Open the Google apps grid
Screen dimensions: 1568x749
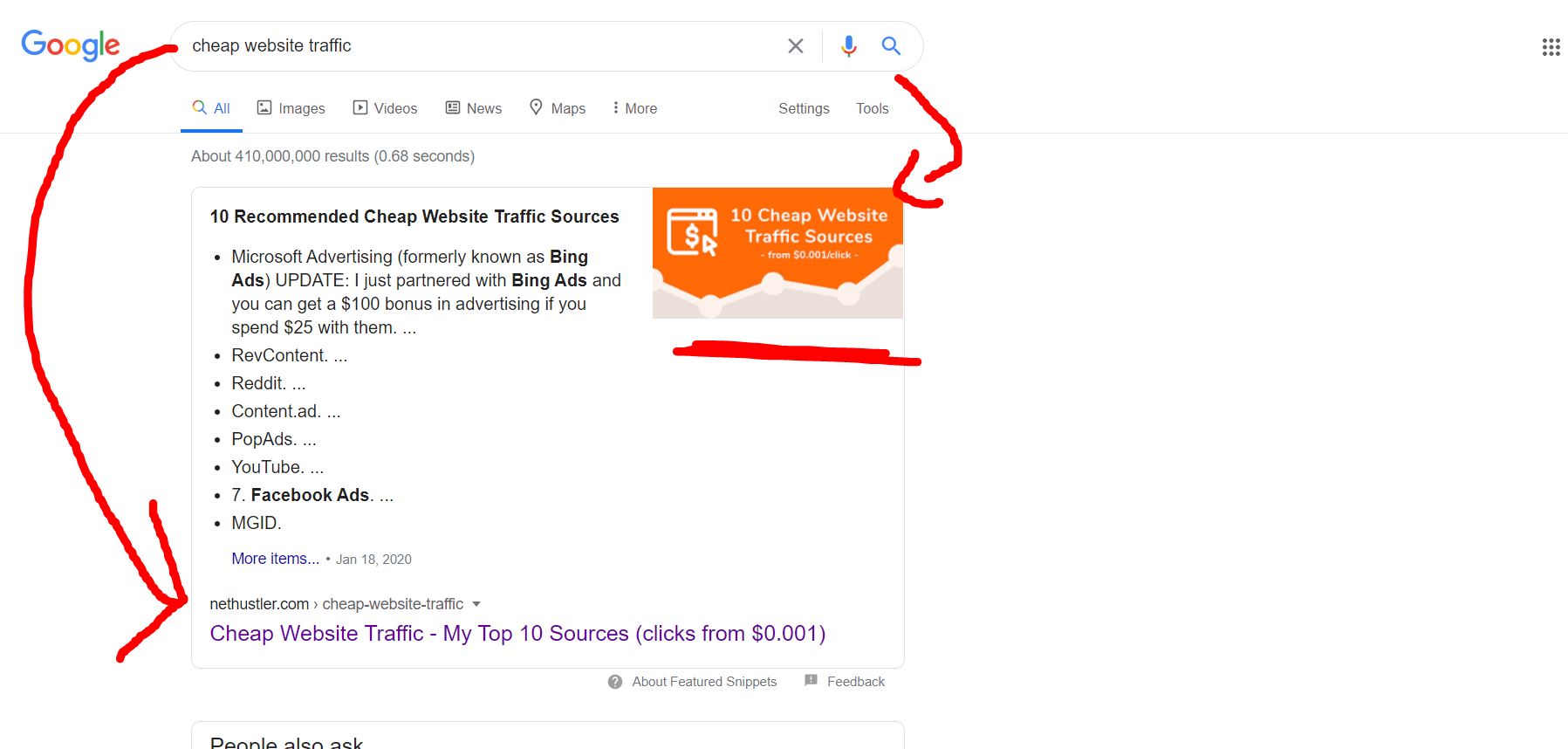[x=1551, y=47]
